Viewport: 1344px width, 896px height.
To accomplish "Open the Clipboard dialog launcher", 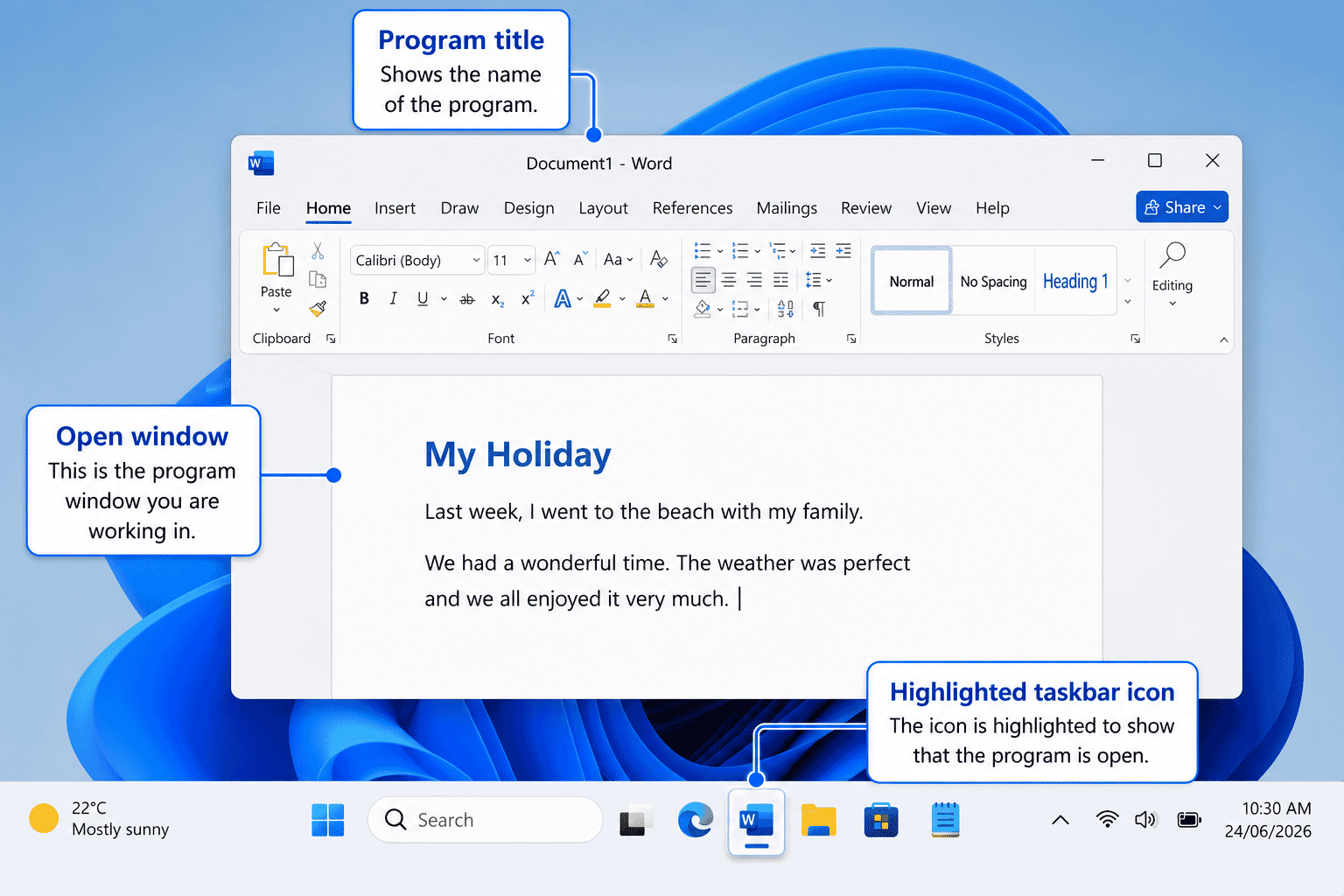I will (331, 339).
